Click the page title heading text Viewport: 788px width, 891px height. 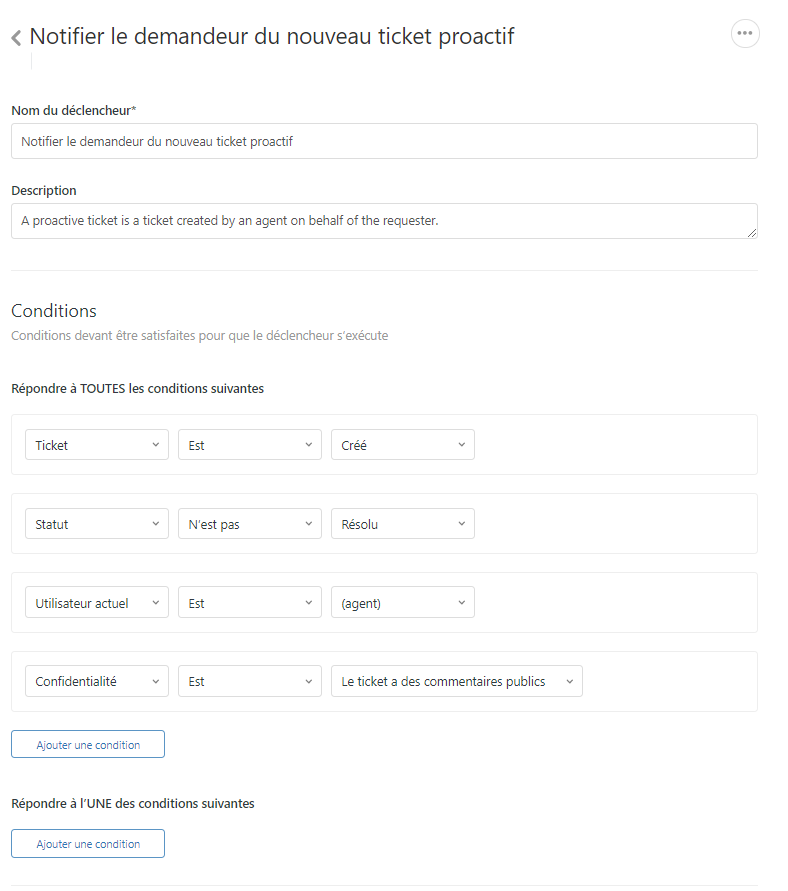click(272, 37)
